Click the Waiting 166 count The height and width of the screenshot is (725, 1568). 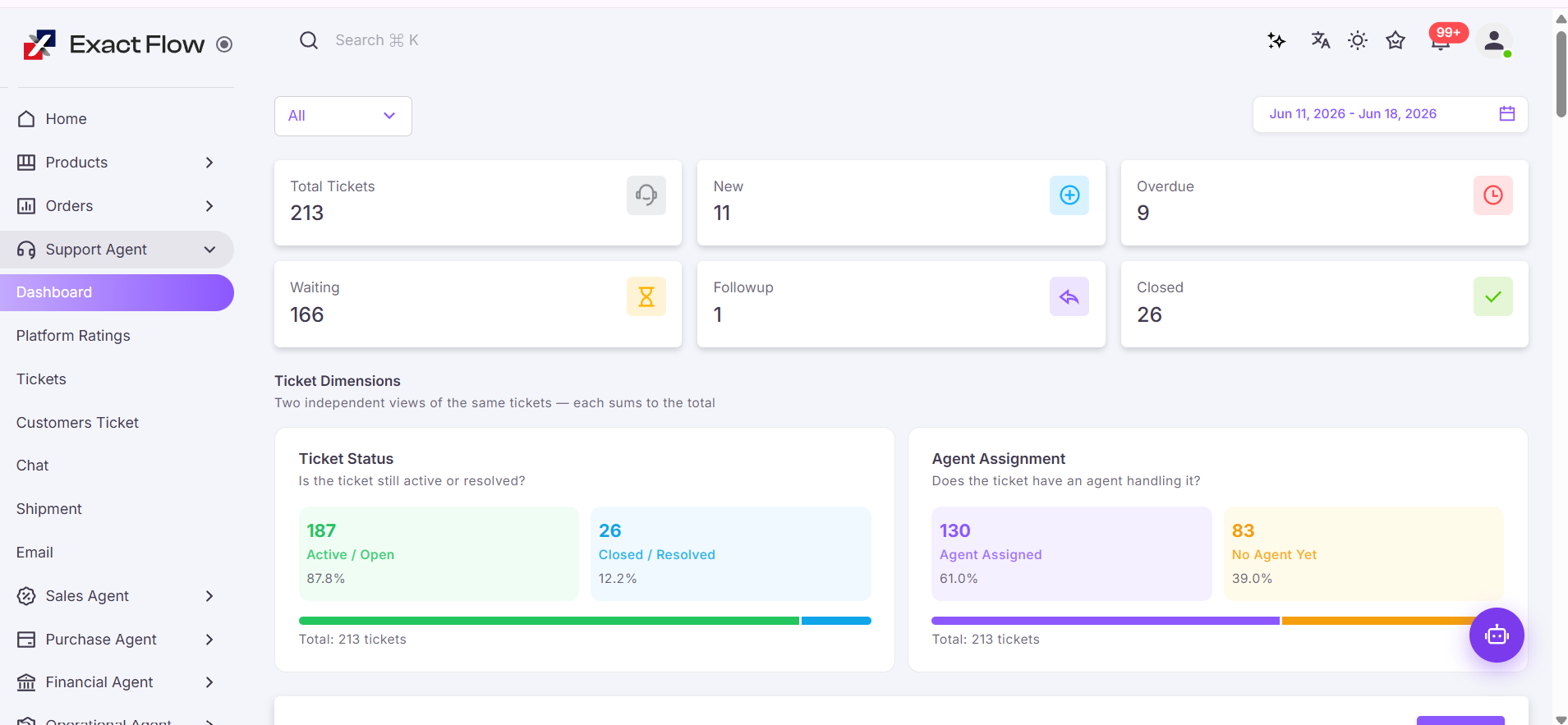[x=307, y=314]
